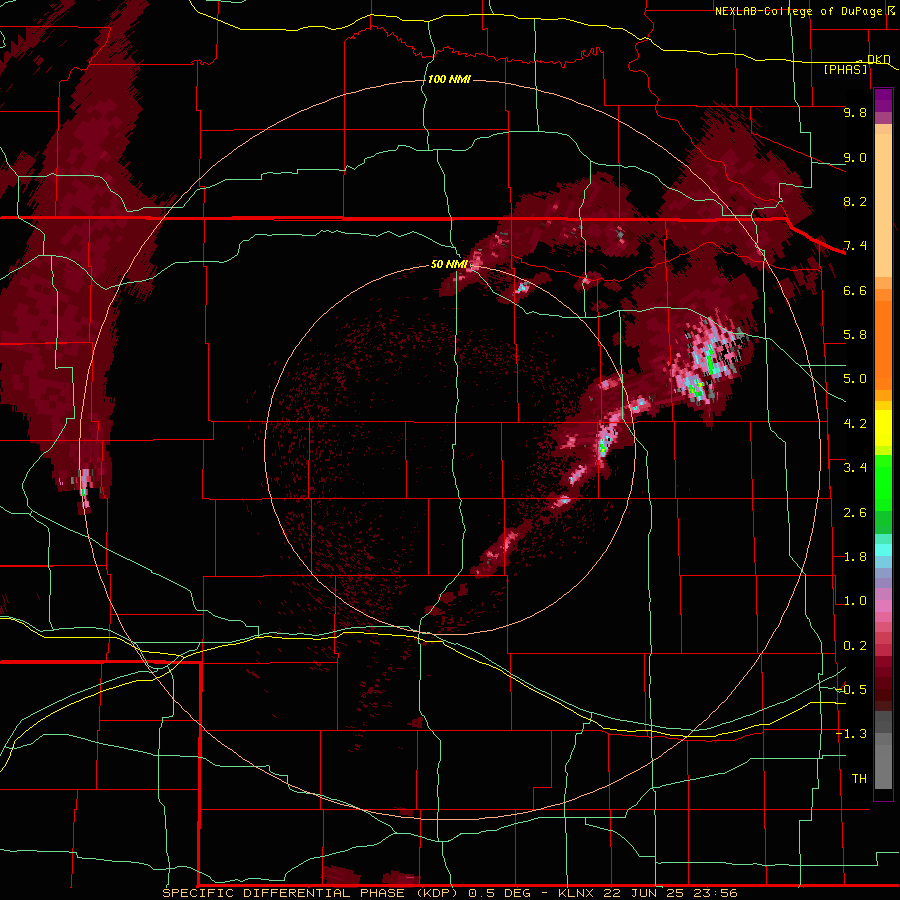Click the NEXLAB-College of DuPage credit text
Screen dimensions: 900x900
(x=801, y=11)
